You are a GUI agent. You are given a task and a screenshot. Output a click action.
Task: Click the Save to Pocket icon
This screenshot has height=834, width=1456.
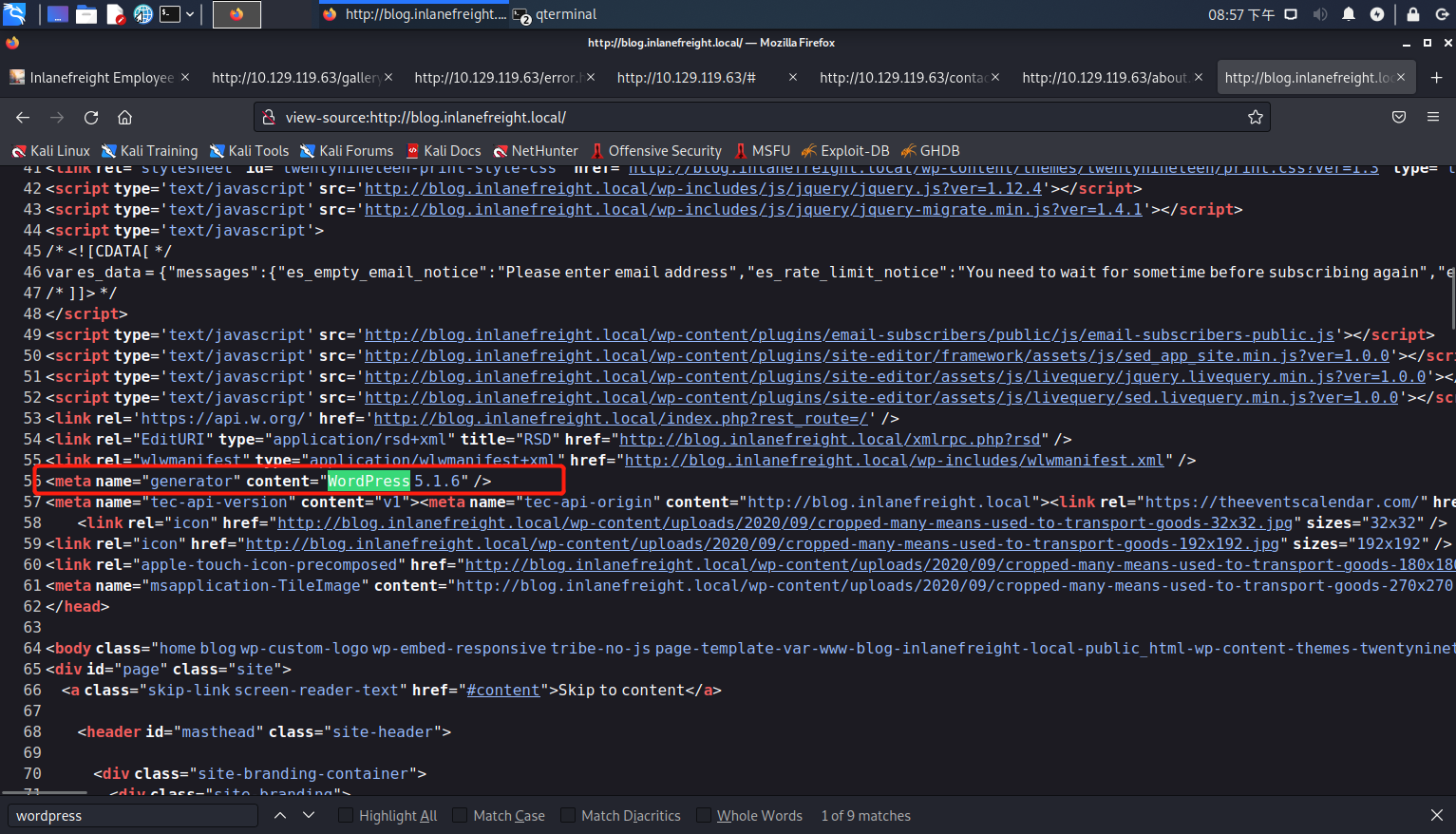(x=1399, y=117)
